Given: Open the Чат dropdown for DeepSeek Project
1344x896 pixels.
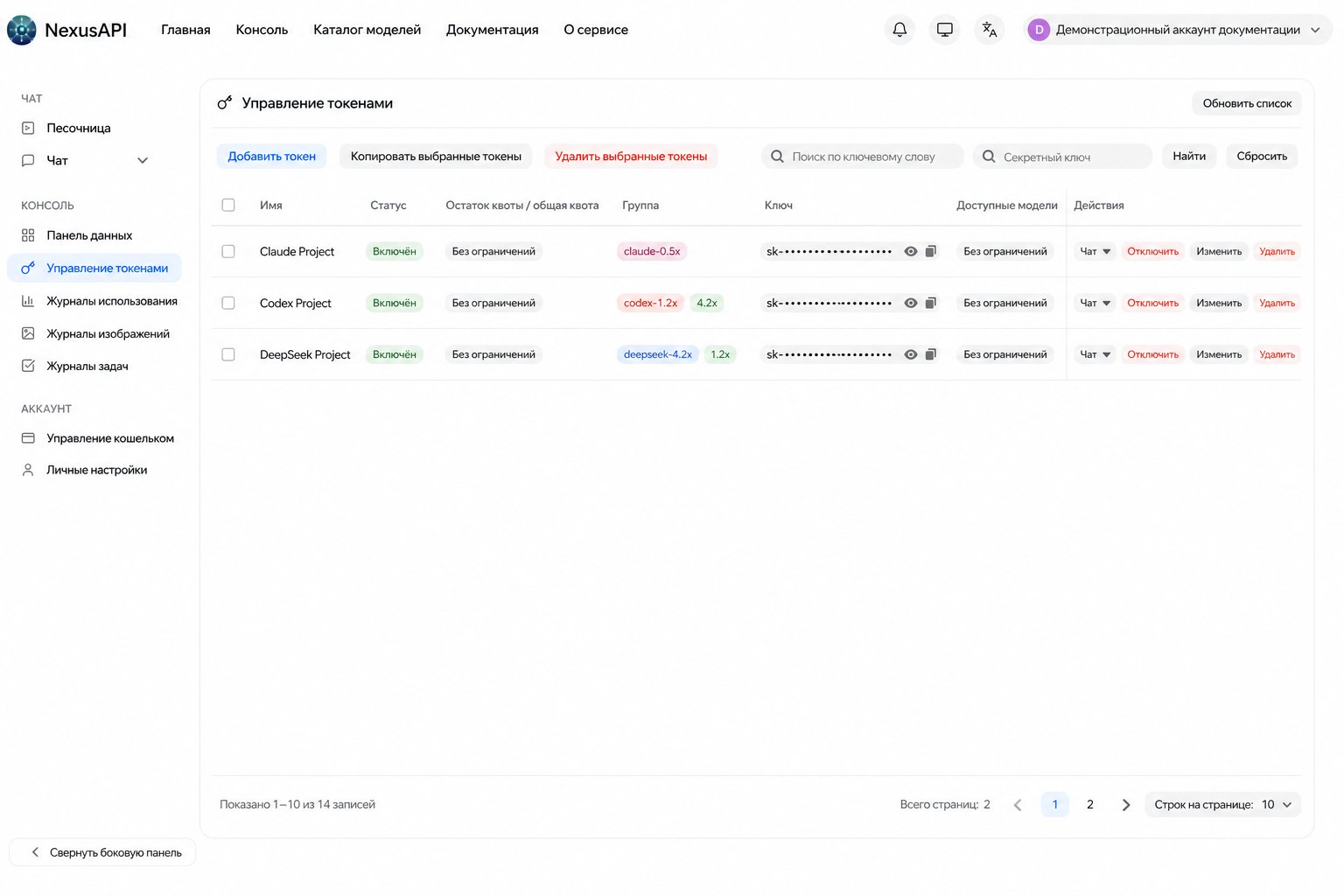Looking at the screenshot, I should (1095, 354).
